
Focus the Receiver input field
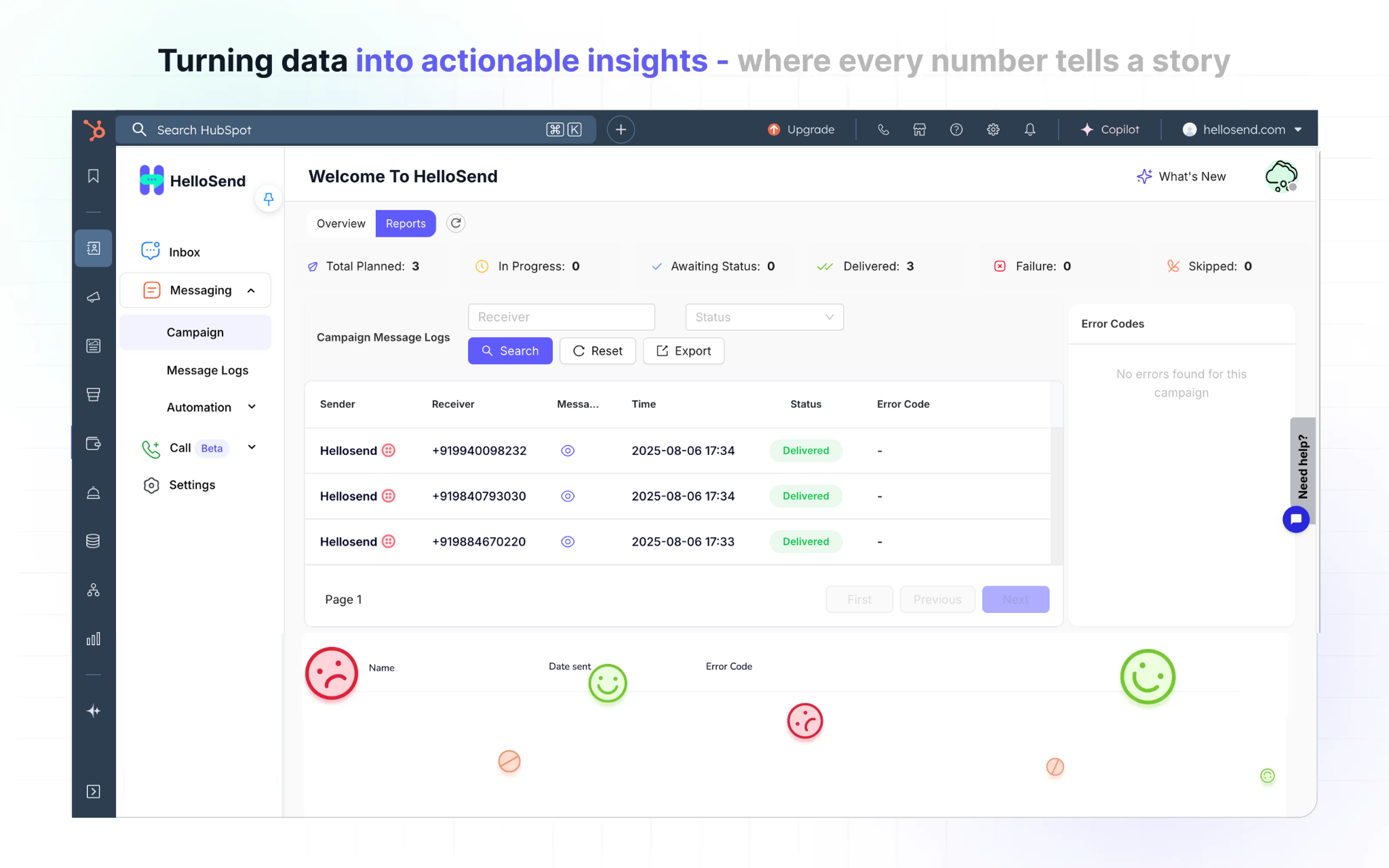[x=562, y=317]
